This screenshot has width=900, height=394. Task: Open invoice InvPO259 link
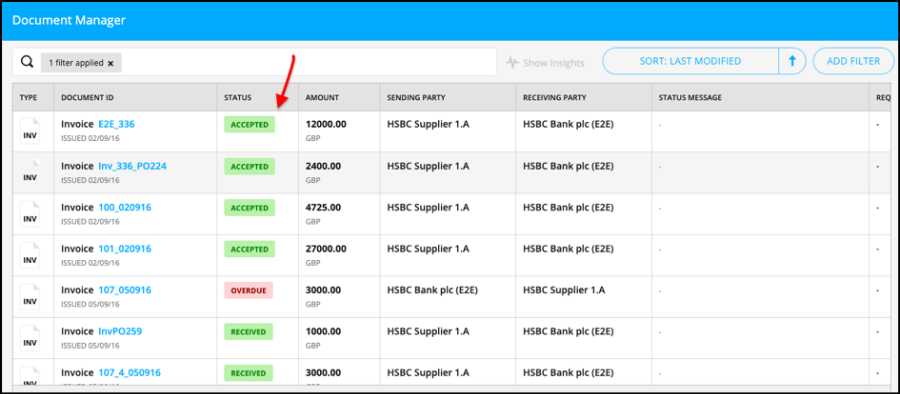(120, 331)
